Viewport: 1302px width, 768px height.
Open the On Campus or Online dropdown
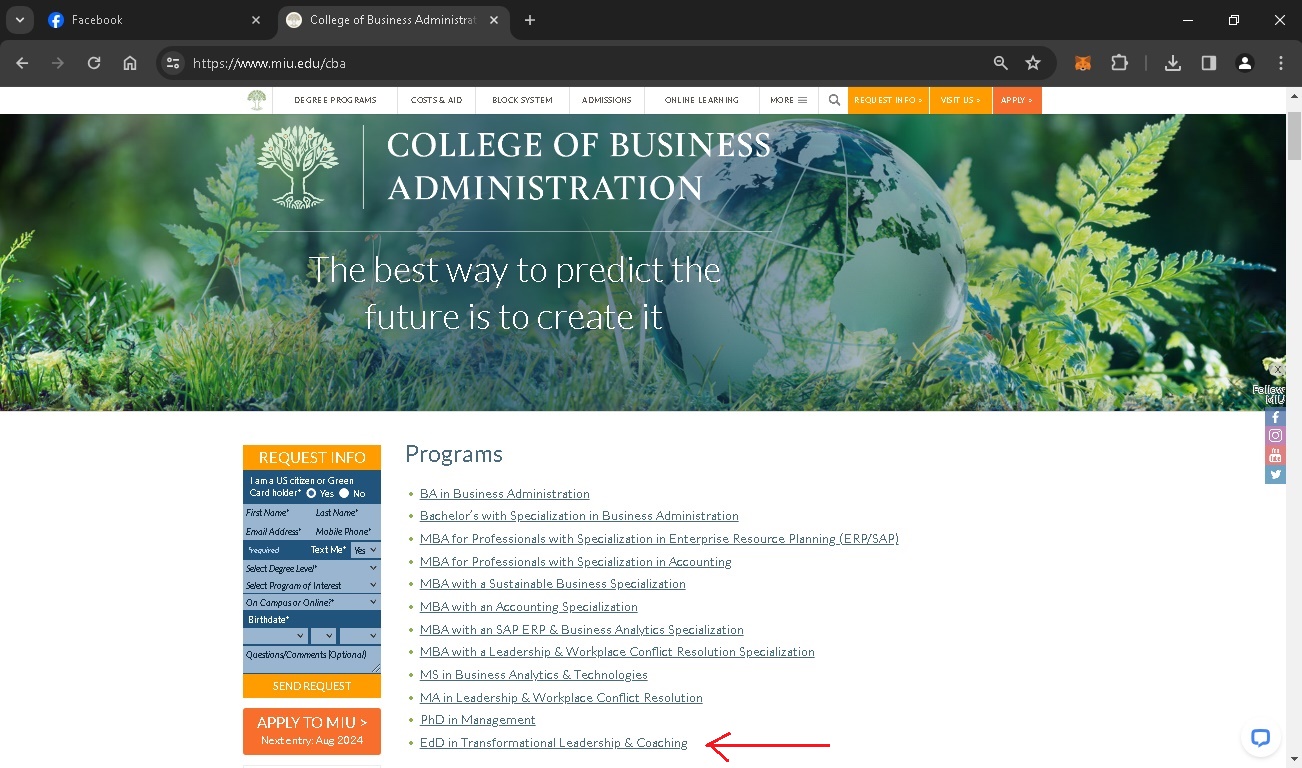coord(312,602)
